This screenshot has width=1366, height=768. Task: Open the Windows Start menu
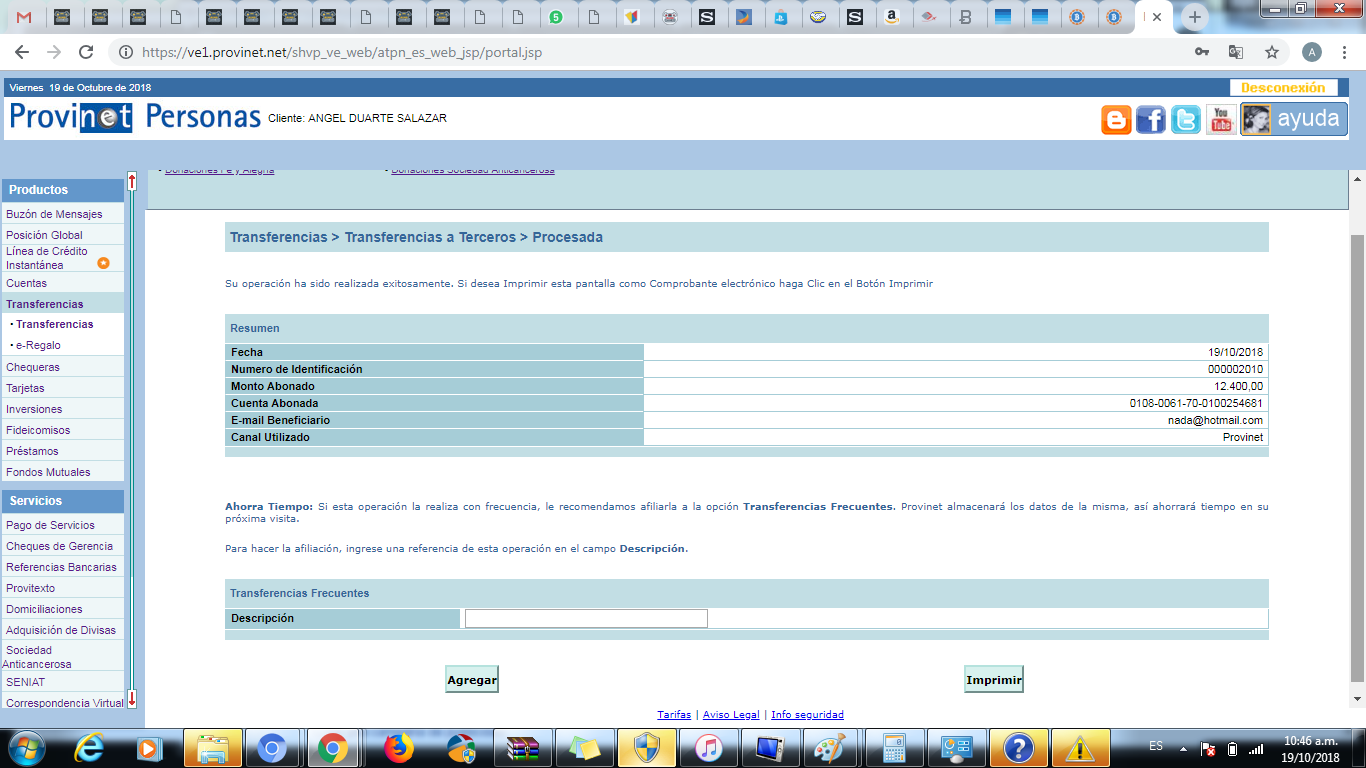pos(25,748)
